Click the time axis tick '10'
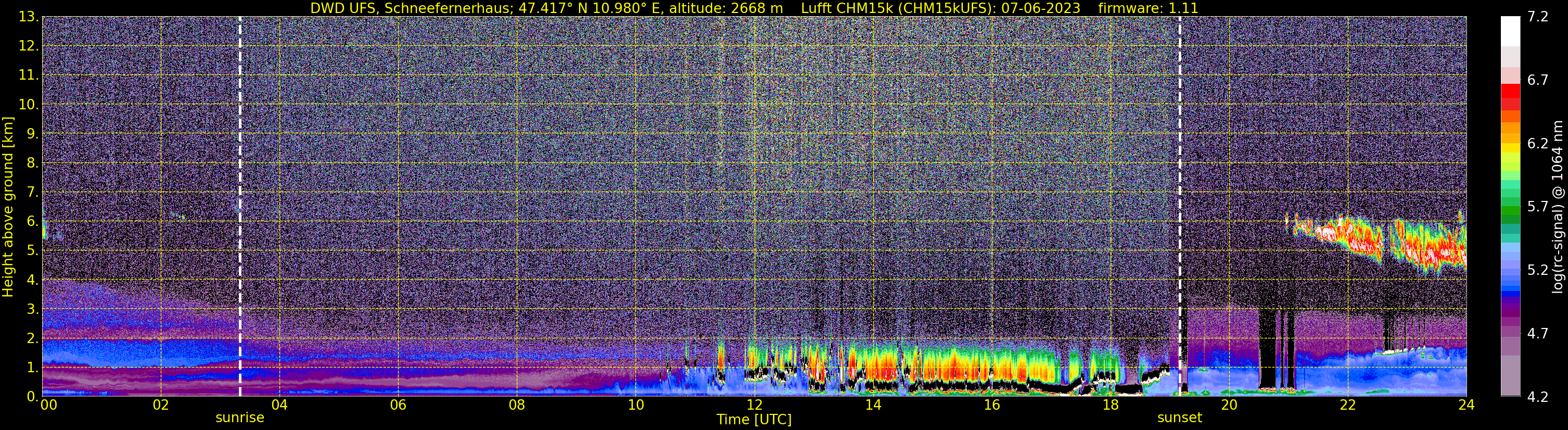The height and width of the screenshot is (430, 1568). 635,405
